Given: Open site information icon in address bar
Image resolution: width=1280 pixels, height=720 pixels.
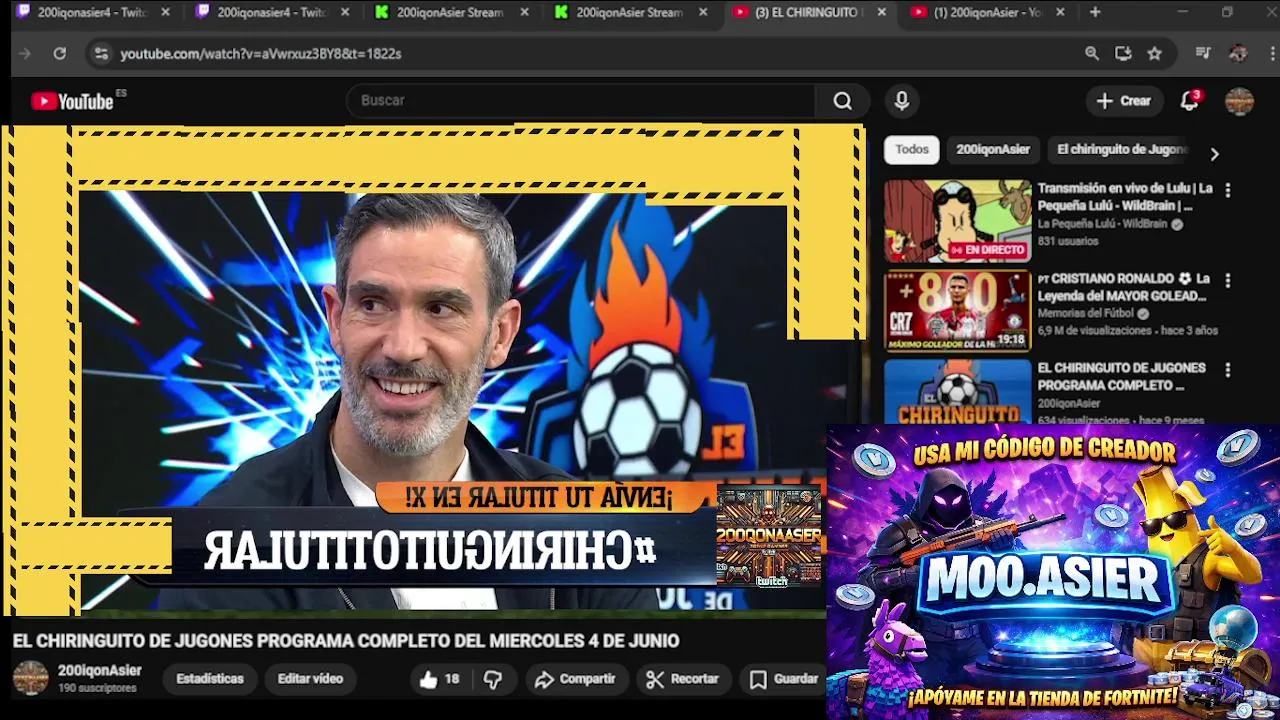Looking at the screenshot, I should pos(101,53).
